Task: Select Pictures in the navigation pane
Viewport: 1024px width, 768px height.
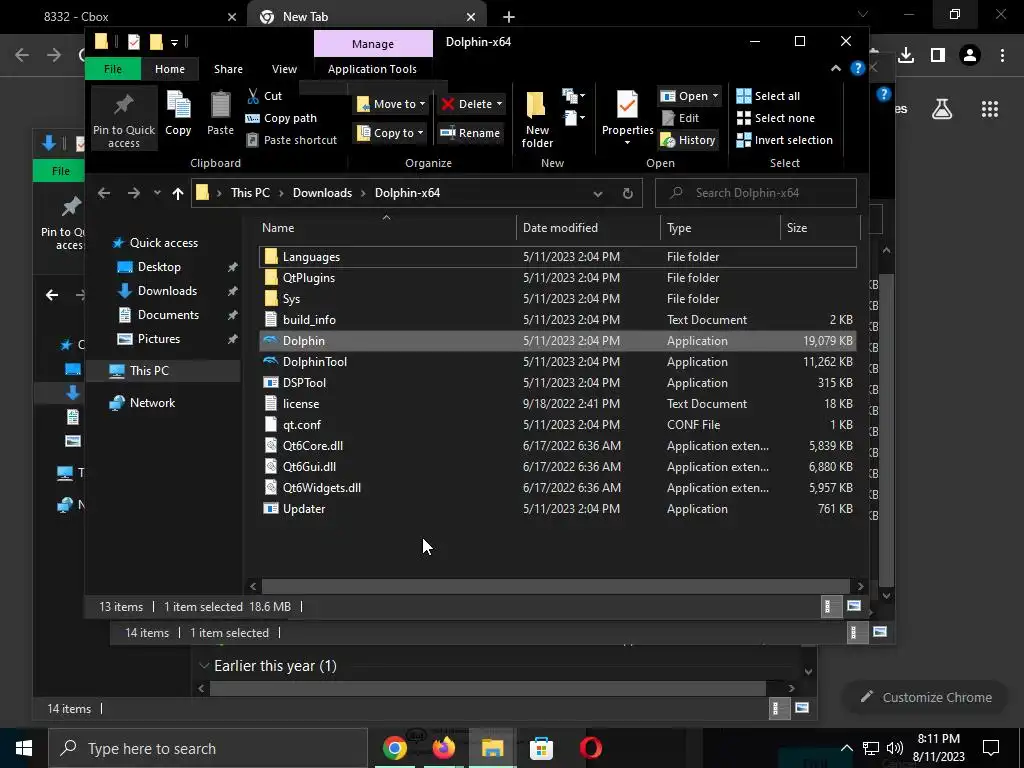Action: click(x=159, y=339)
